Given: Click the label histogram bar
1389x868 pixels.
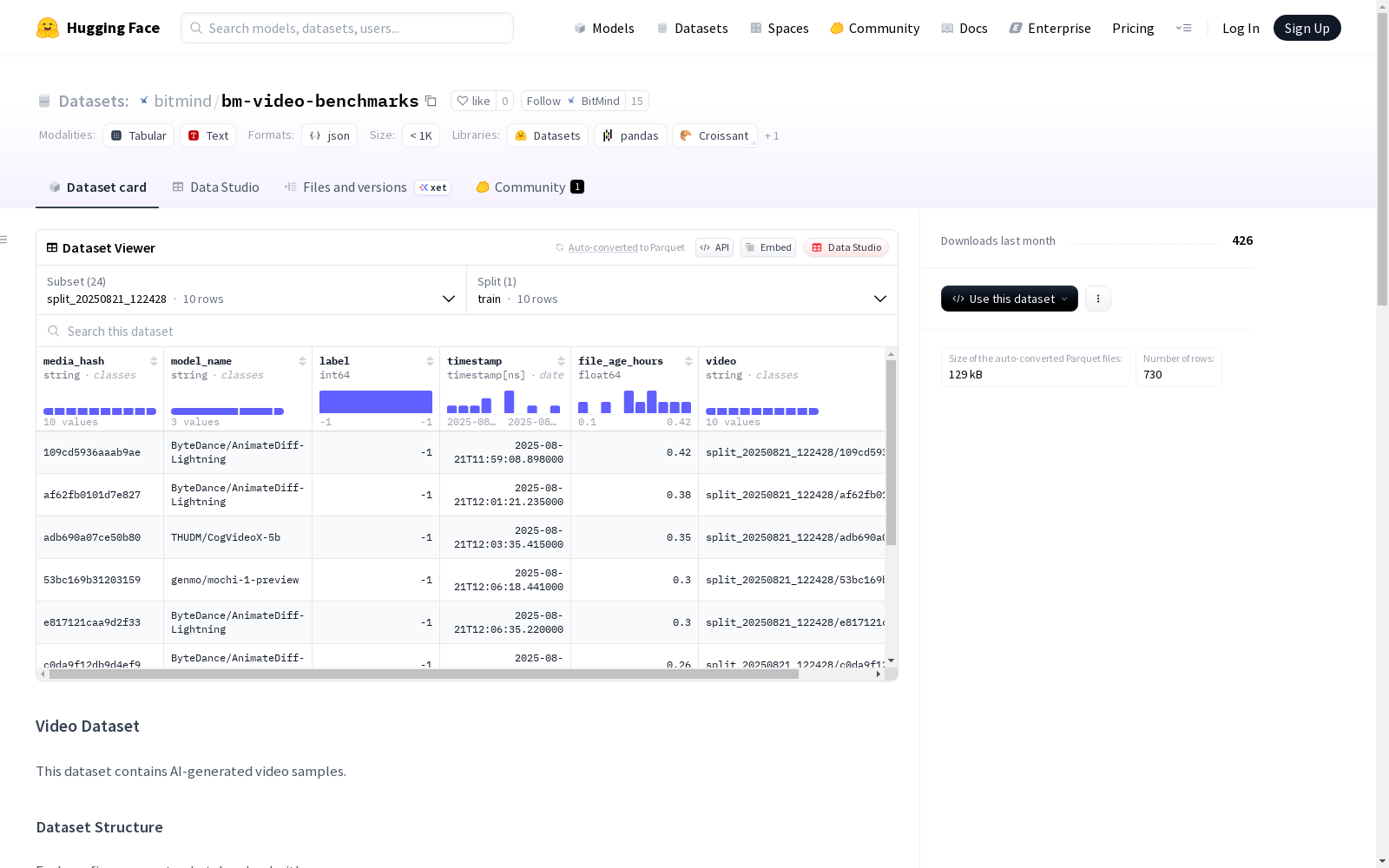Looking at the screenshot, I should [x=376, y=402].
